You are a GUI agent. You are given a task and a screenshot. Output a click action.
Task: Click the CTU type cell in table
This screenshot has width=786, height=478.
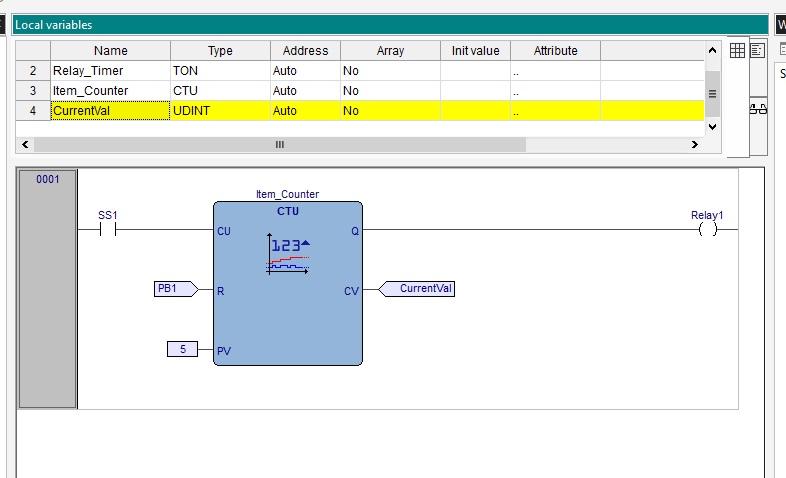coord(220,91)
